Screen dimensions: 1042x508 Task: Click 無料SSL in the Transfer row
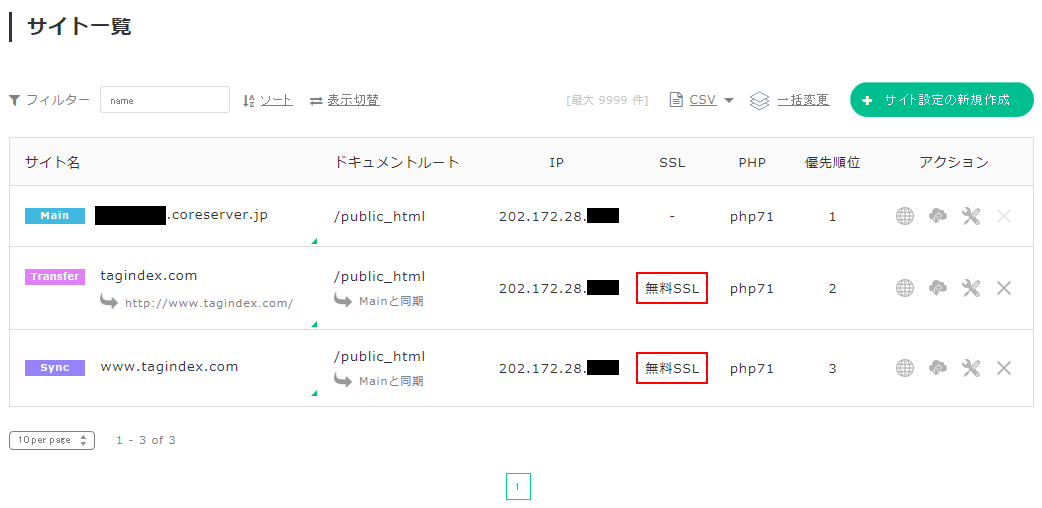[x=672, y=288]
